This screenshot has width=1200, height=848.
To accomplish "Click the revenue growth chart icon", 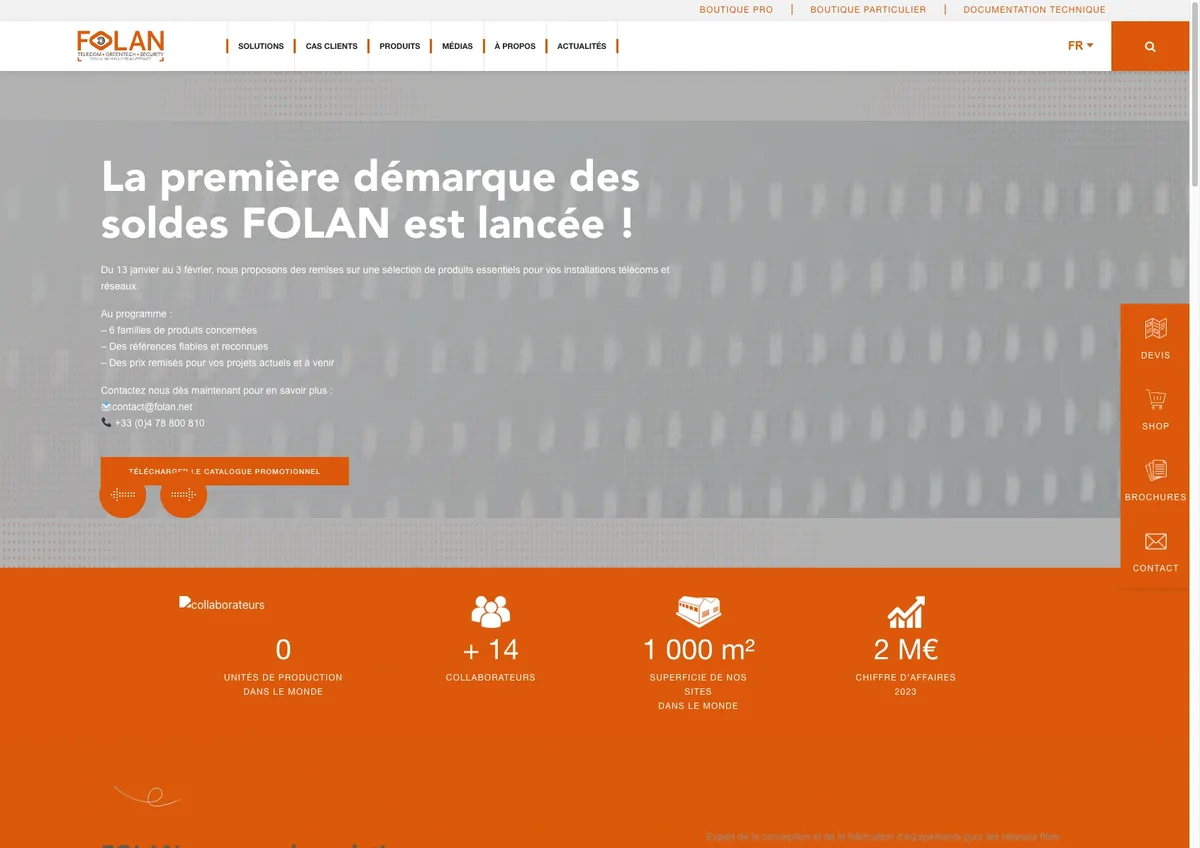I will pos(906,612).
